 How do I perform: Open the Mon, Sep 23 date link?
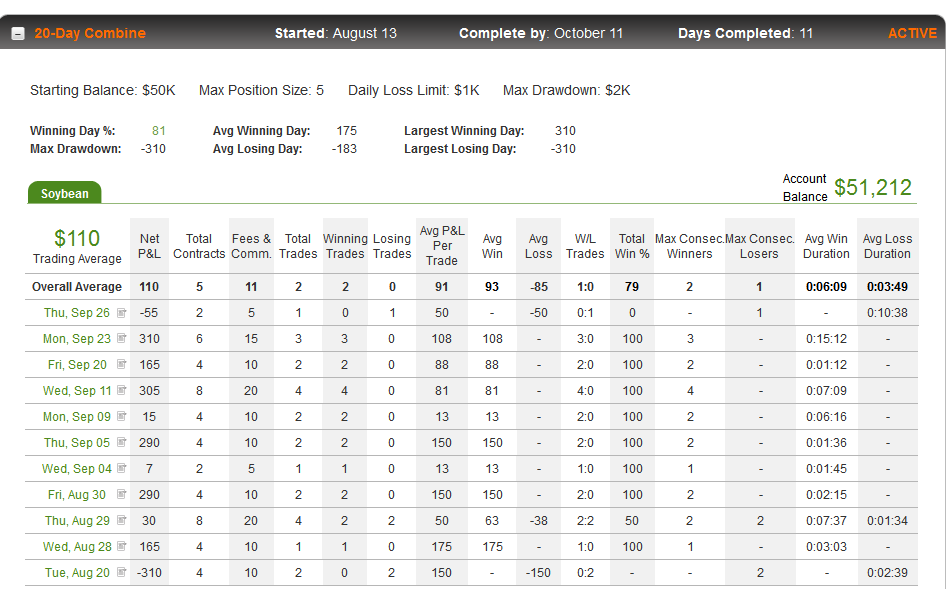pyautogui.click(x=77, y=339)
